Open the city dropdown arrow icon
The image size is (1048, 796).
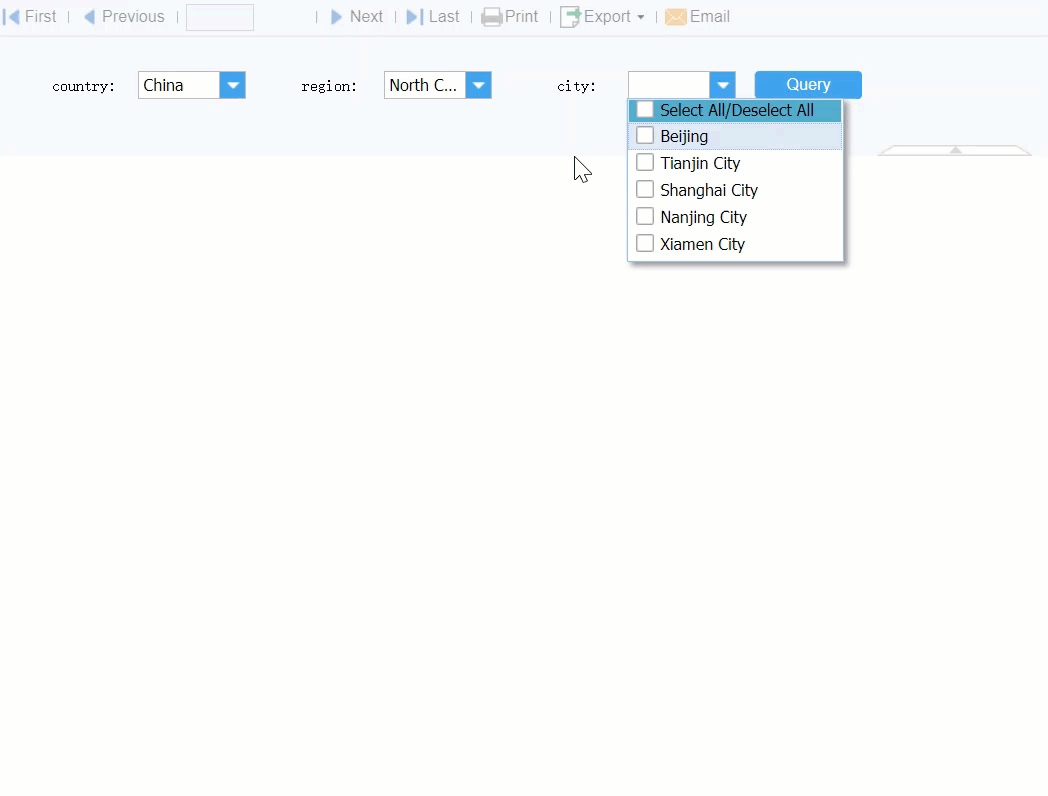722,85
